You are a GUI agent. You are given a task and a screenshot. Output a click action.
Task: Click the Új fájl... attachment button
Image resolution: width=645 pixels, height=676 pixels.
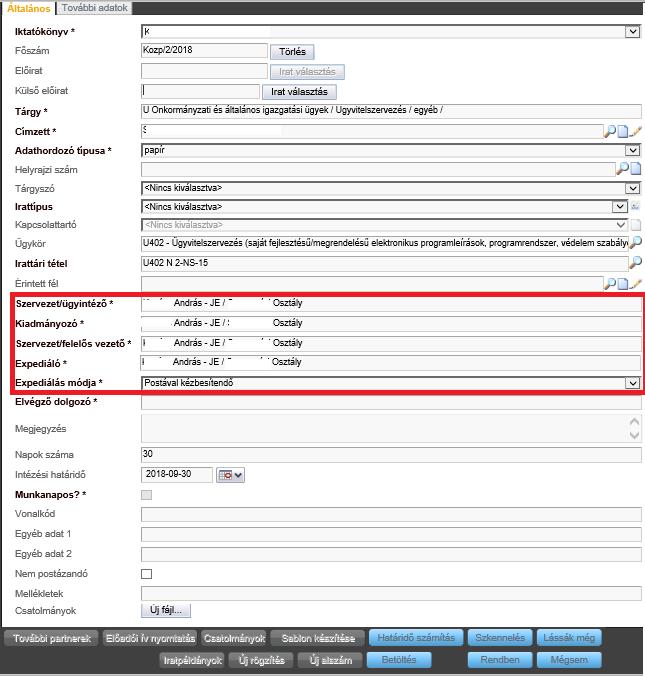coord(166,610)
